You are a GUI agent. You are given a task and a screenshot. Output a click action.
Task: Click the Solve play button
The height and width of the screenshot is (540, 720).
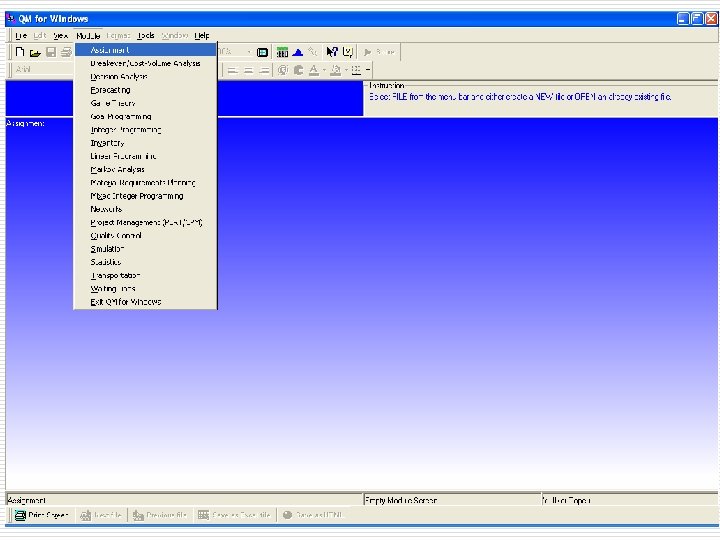(x=379, y=52)
